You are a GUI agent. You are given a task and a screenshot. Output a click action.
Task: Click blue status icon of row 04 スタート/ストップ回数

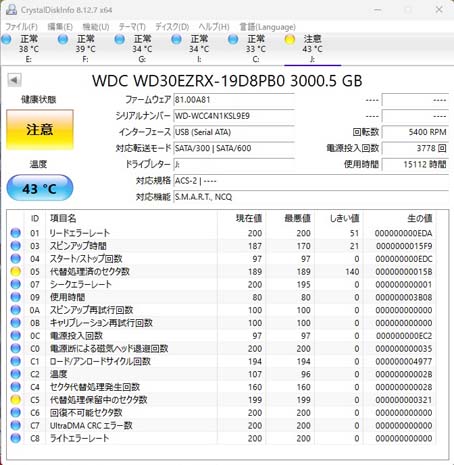pos(16,259)
